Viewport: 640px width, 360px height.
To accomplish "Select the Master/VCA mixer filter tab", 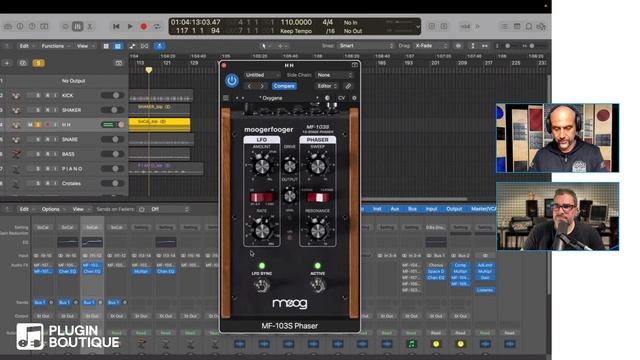I will click(484, 209).
